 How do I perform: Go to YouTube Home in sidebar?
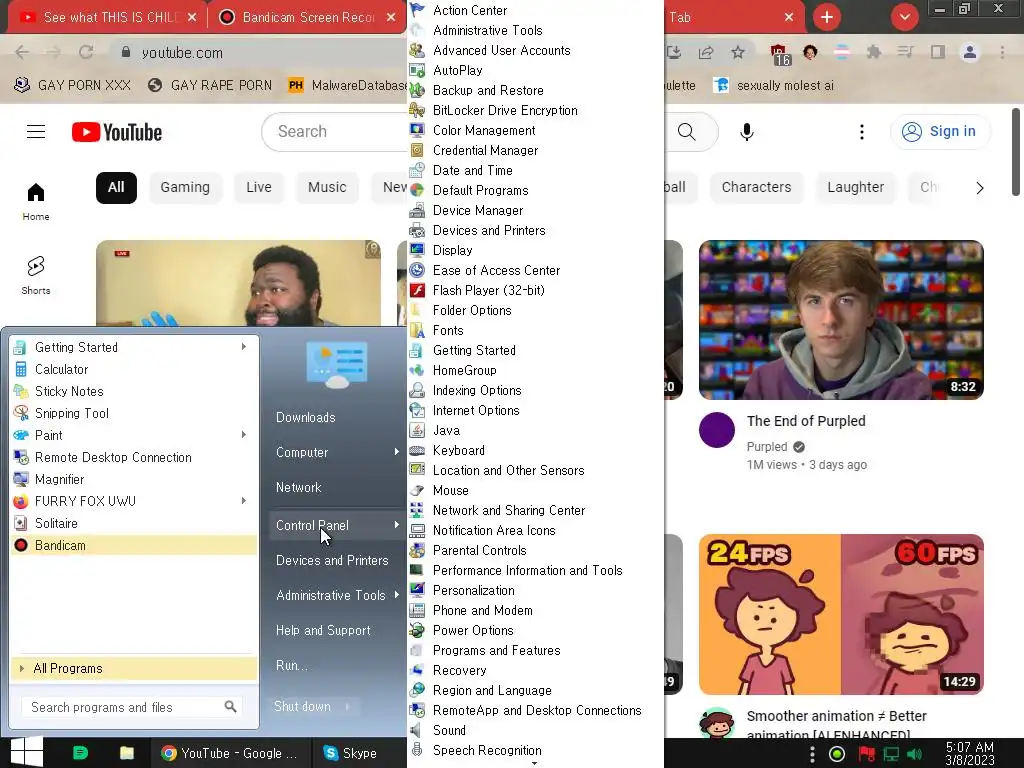coord(36,202)
